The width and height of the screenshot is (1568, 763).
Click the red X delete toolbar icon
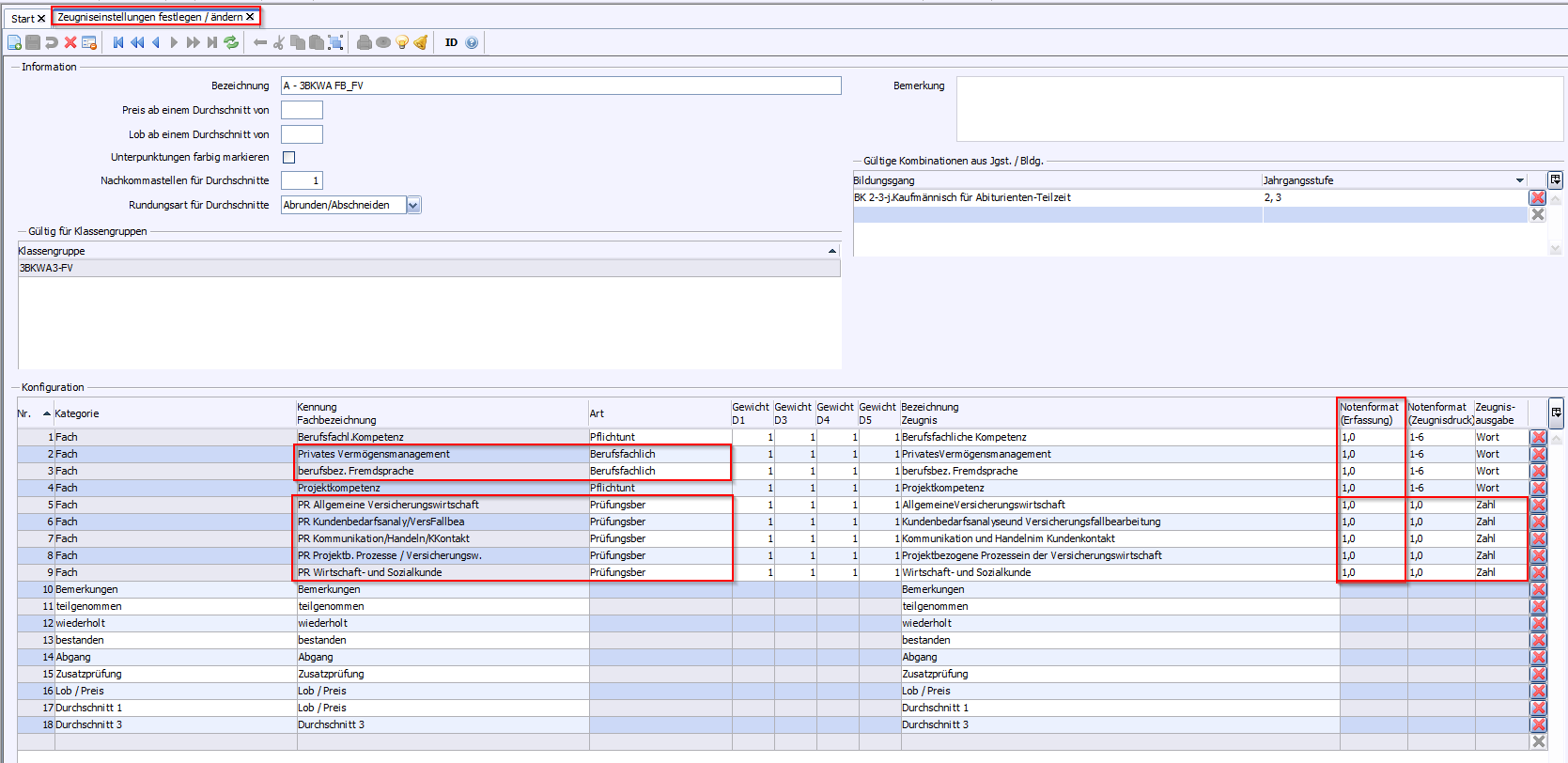pos(70,42)
